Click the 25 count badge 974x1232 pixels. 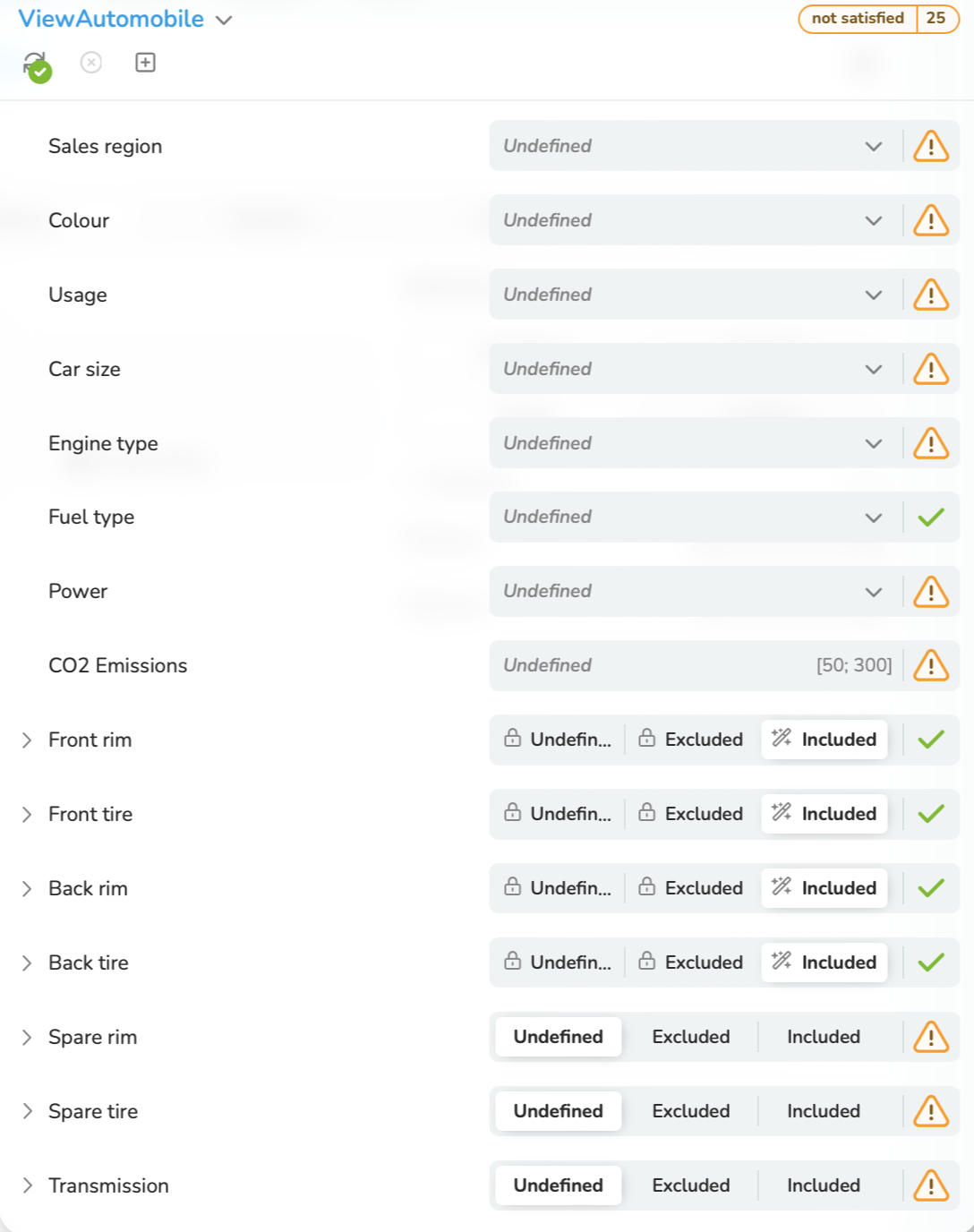coord(936,18)
